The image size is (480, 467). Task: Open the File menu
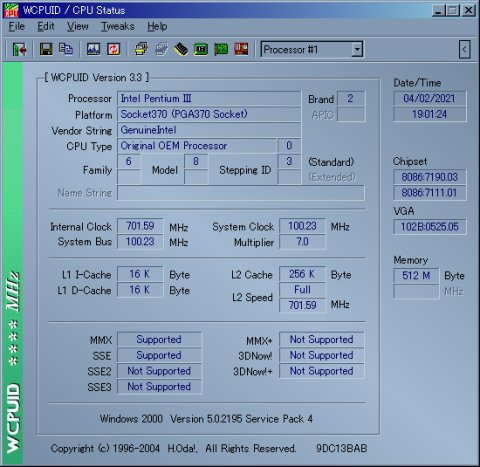pyautogui.click(x=17, y=26)
